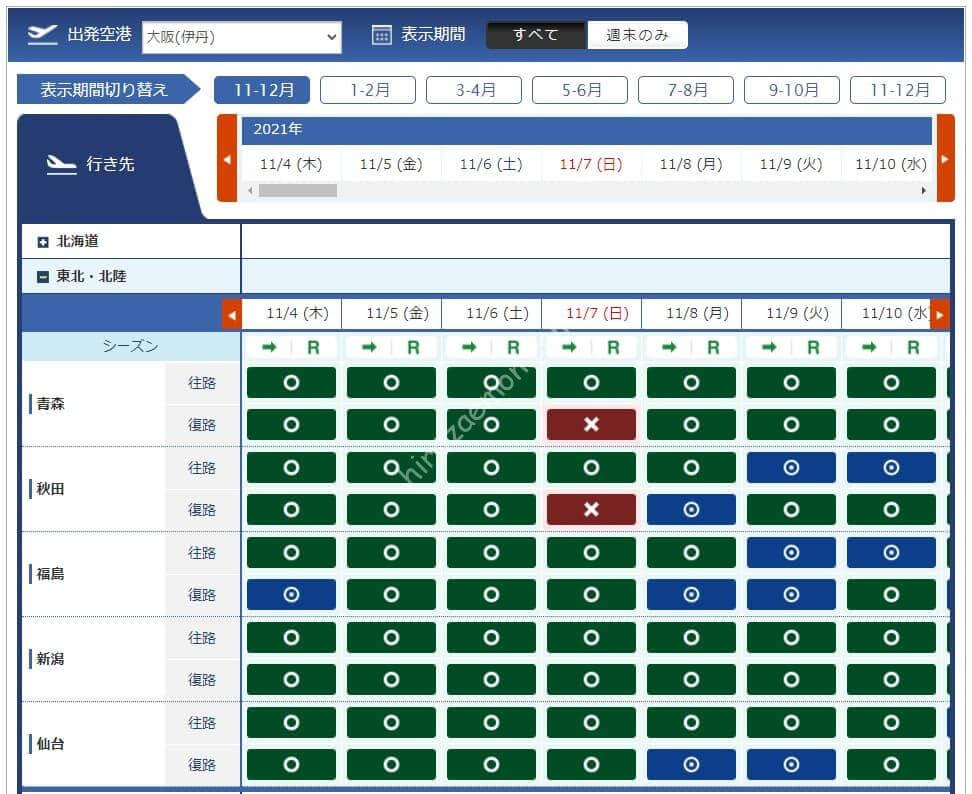
Task: Select 秋田 復路 blue cell on 11/8
Action: tap(691, 509)
